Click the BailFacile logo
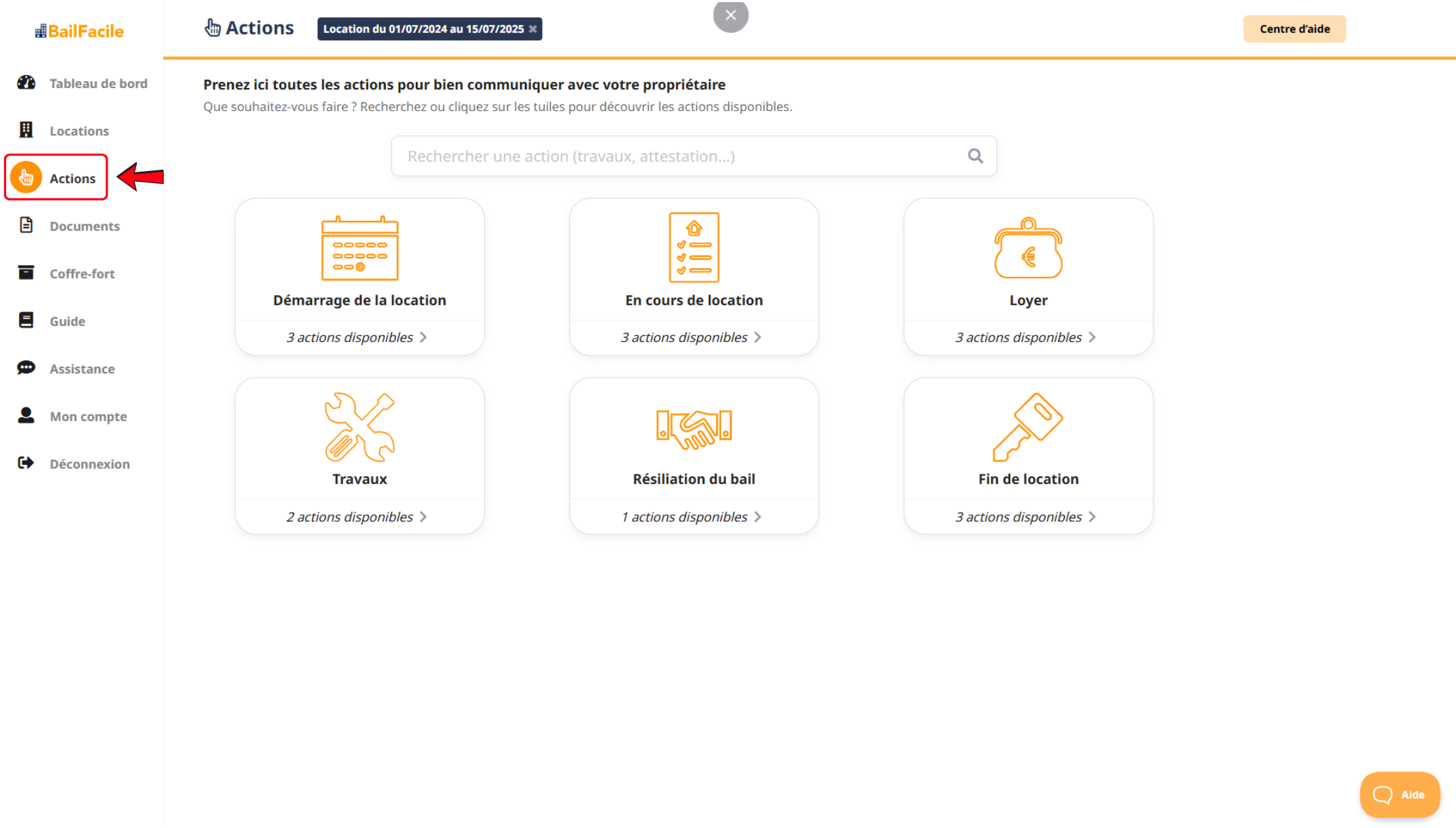The height and width of the screenshot is (828, 1456). tap(80, 31)
